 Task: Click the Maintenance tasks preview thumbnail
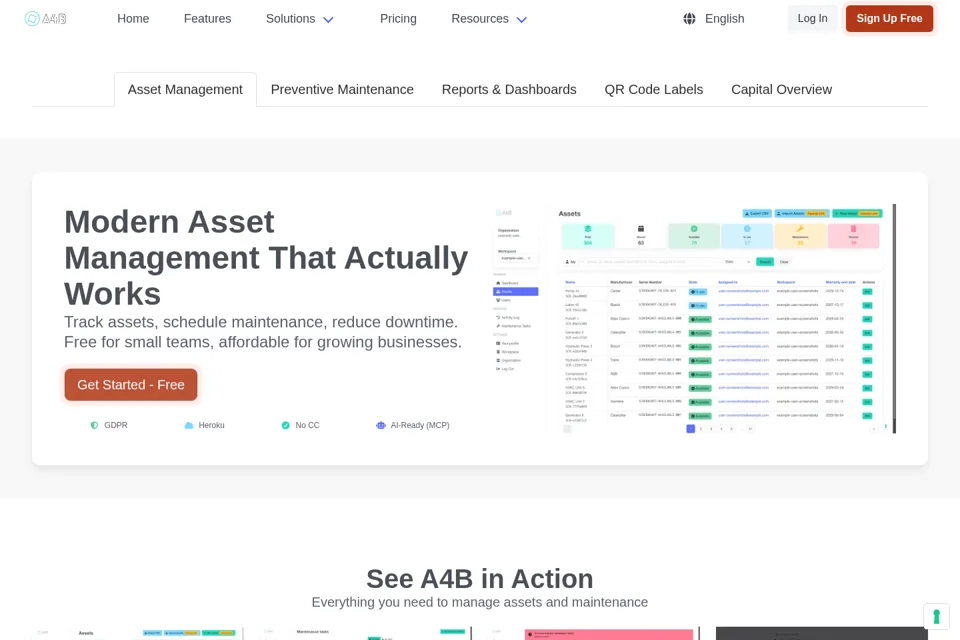click(365, 633)
